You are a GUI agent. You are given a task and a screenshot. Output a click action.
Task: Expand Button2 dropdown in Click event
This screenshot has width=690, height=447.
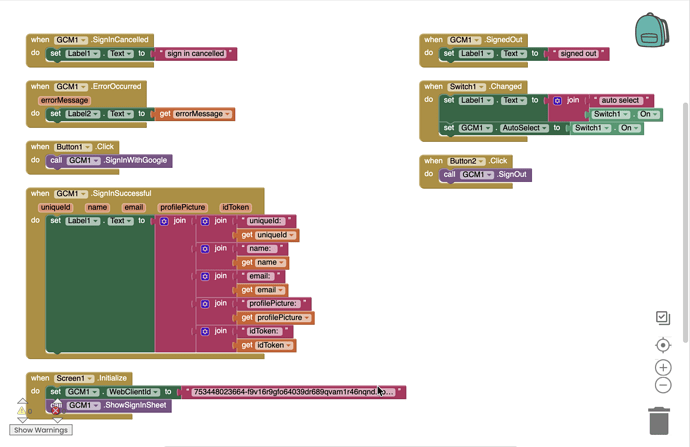(466, 161)
